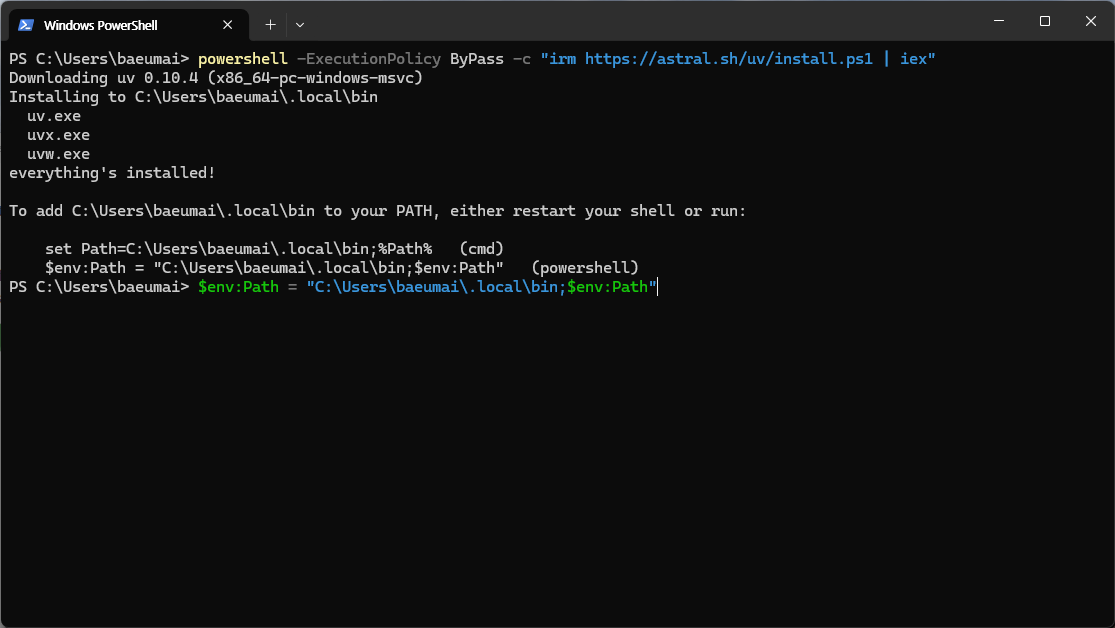Screen dimensions: 1115x628
Task: Click the '(powershell)' label
Action: (x=585, y=268)
